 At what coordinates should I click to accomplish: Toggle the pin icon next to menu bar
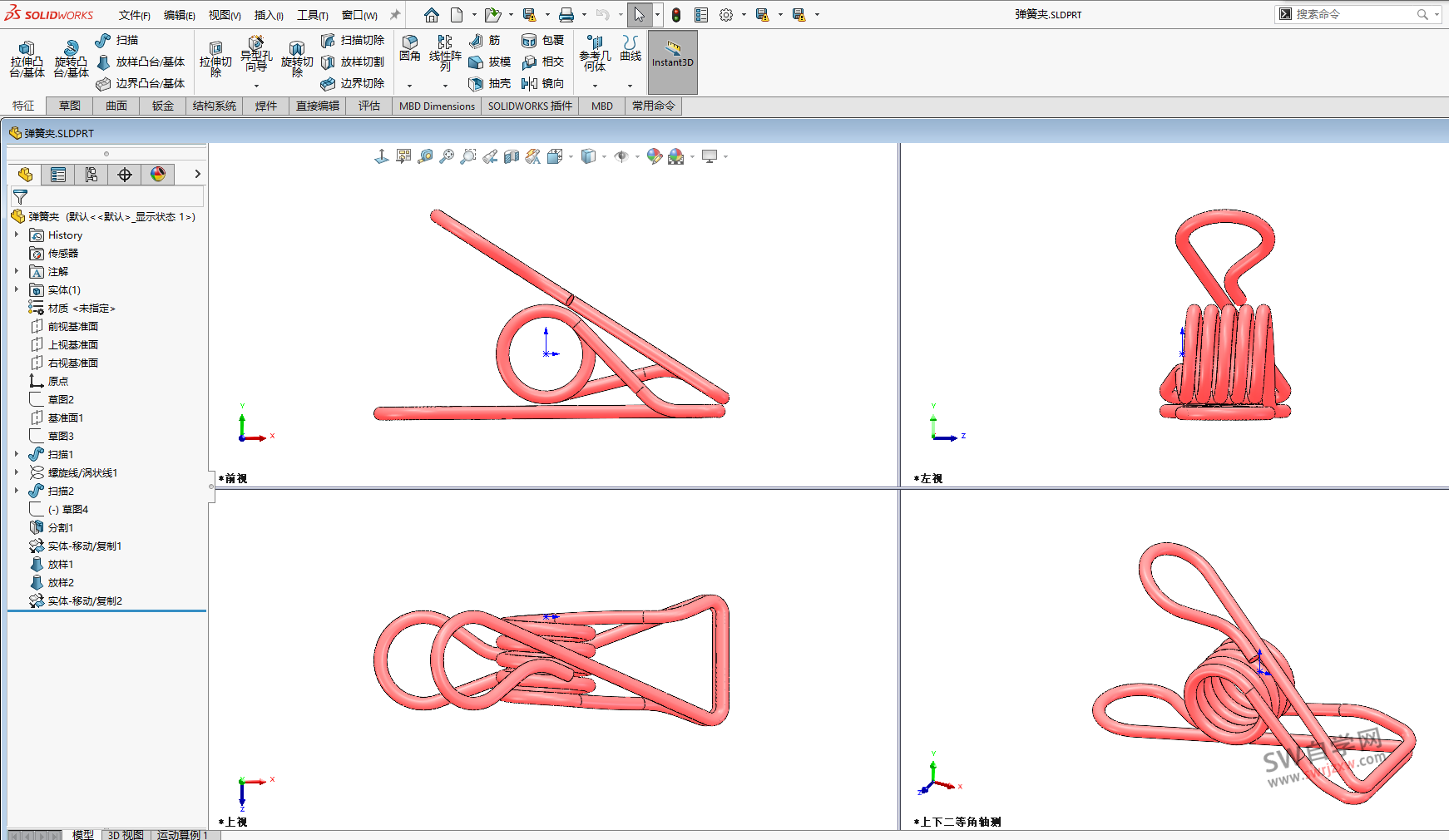coord(394,13)
